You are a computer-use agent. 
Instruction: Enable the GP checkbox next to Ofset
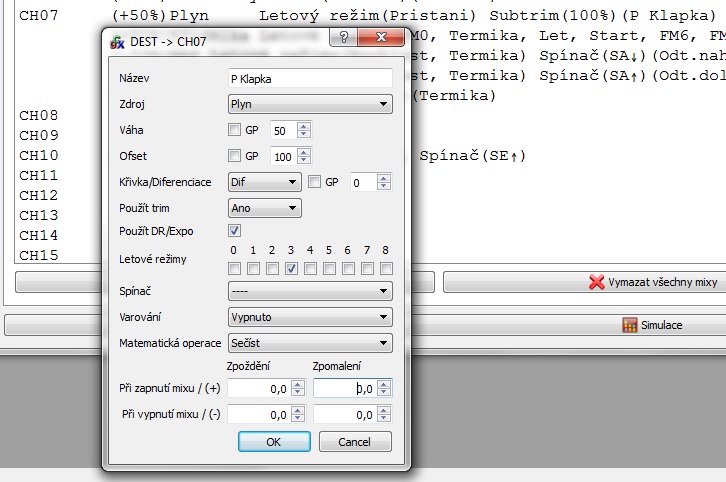[234, 156]
